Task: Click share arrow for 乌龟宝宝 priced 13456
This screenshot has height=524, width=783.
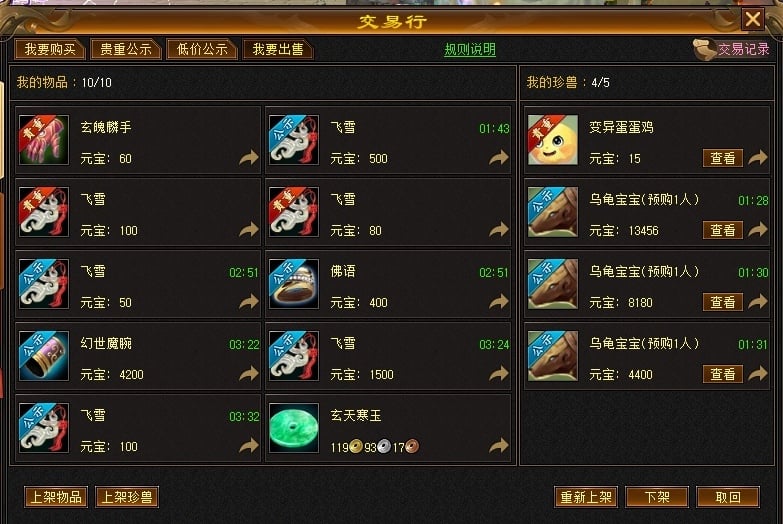Action: [x=758, y=229]
